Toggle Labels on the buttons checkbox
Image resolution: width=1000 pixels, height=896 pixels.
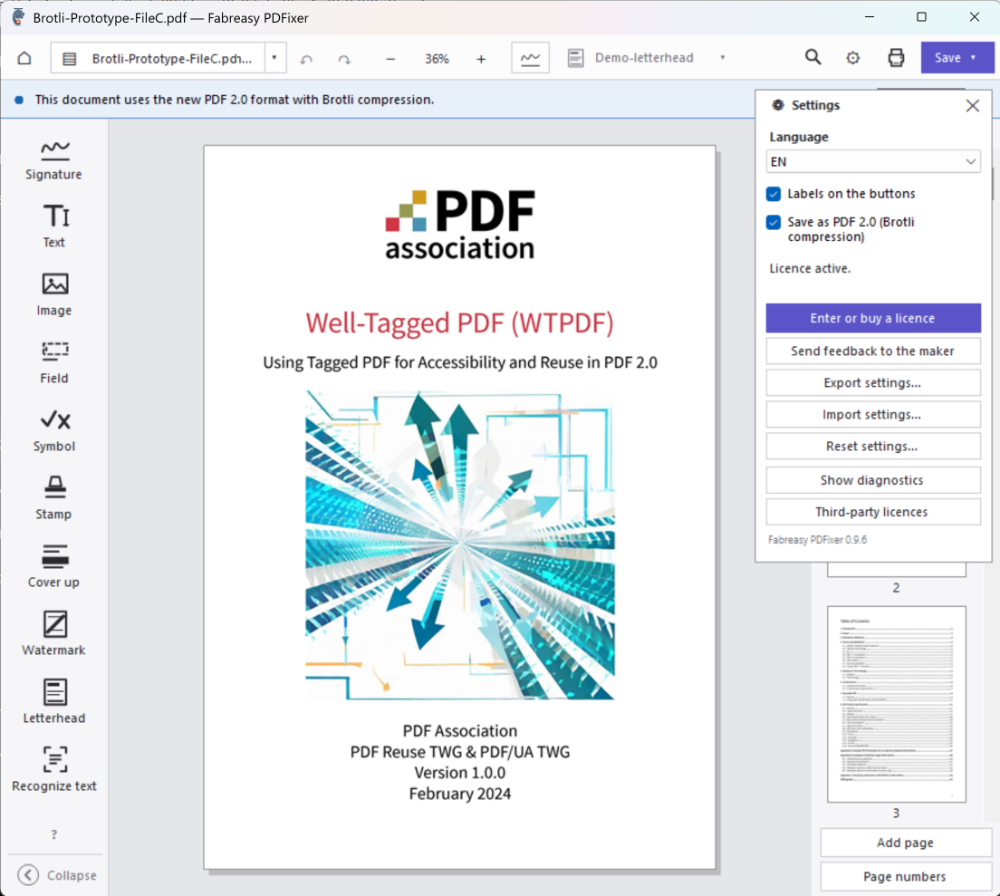(773, 194)
